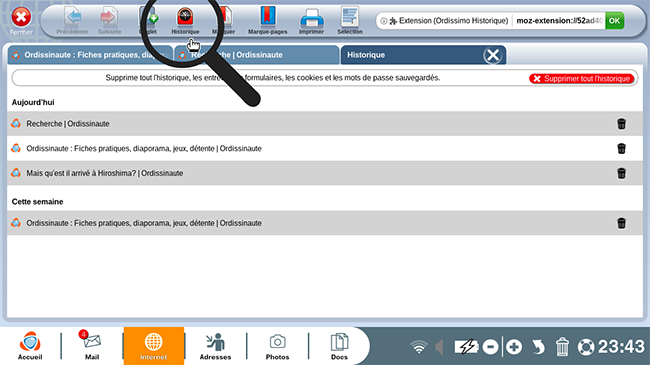Screen dimensions: 650x365
Task: Click the address bar URL field
Action: tap(559, 21)
